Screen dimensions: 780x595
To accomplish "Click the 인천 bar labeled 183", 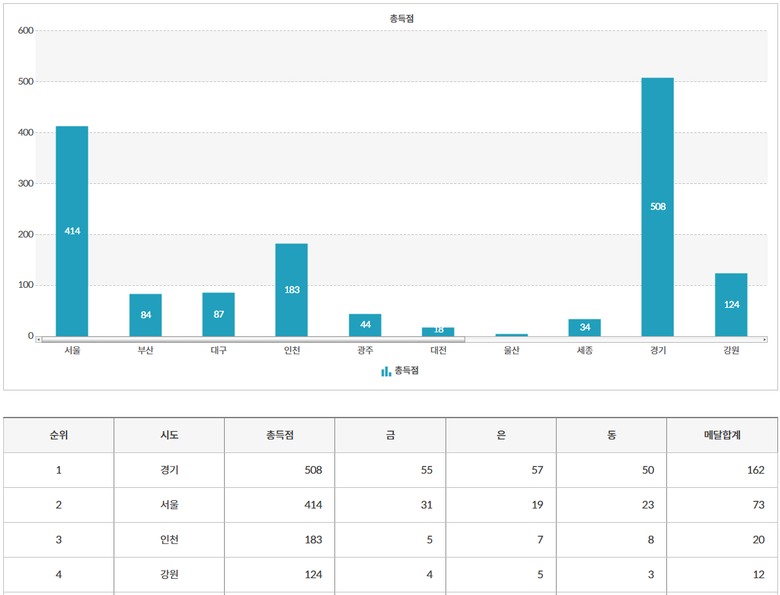I will point(291,290).
